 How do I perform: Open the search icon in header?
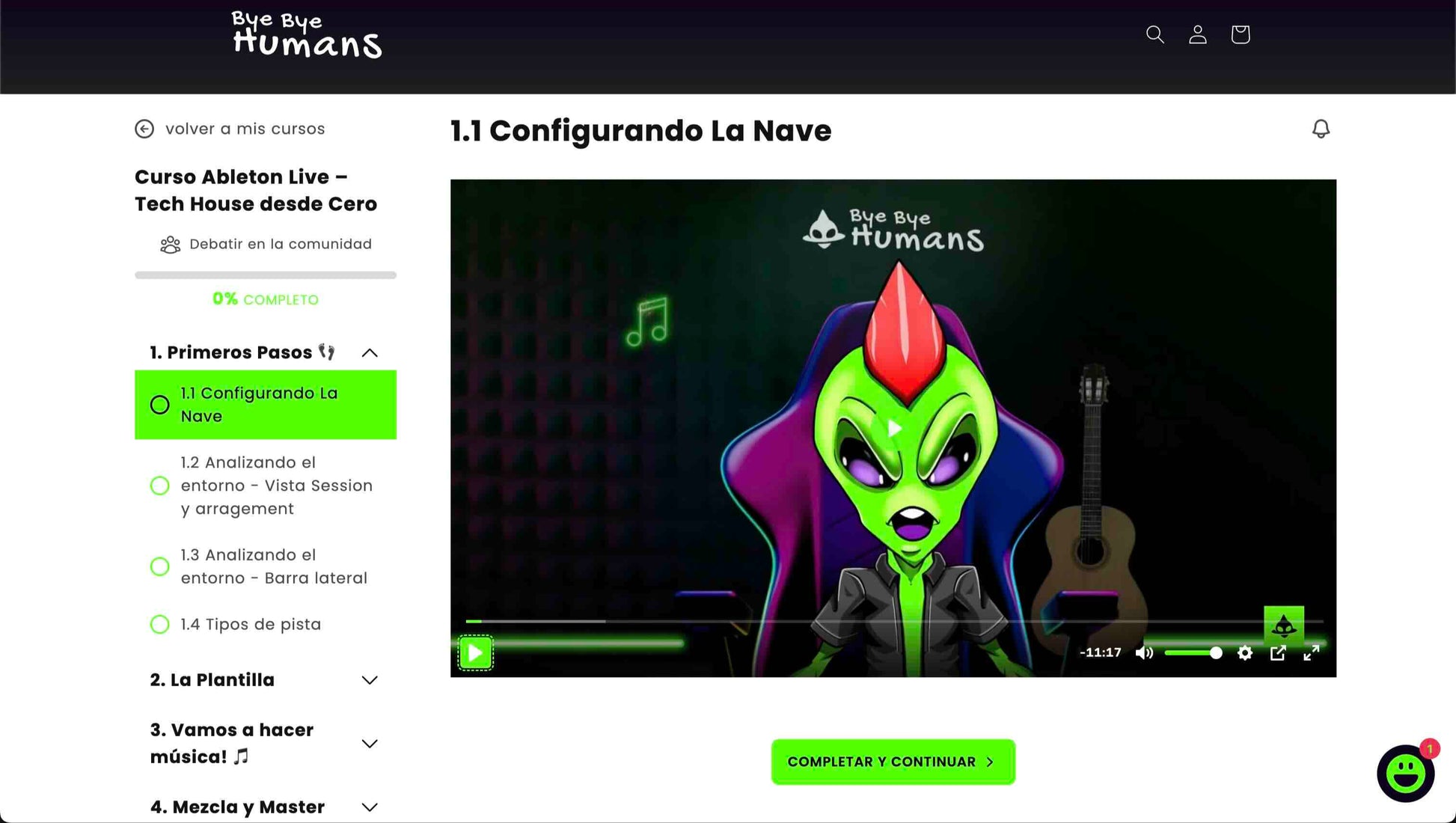tap(1154, 34)
